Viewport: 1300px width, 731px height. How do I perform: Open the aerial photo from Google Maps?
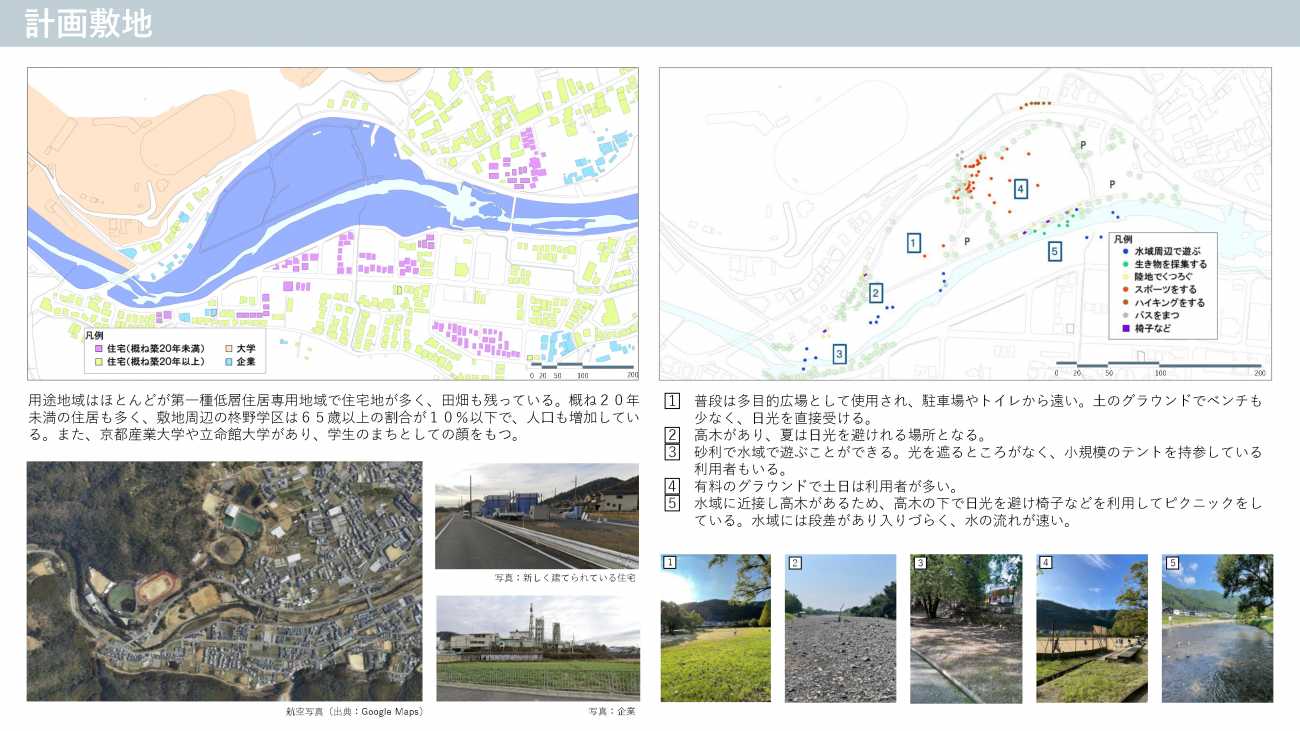tap(224, 581)
